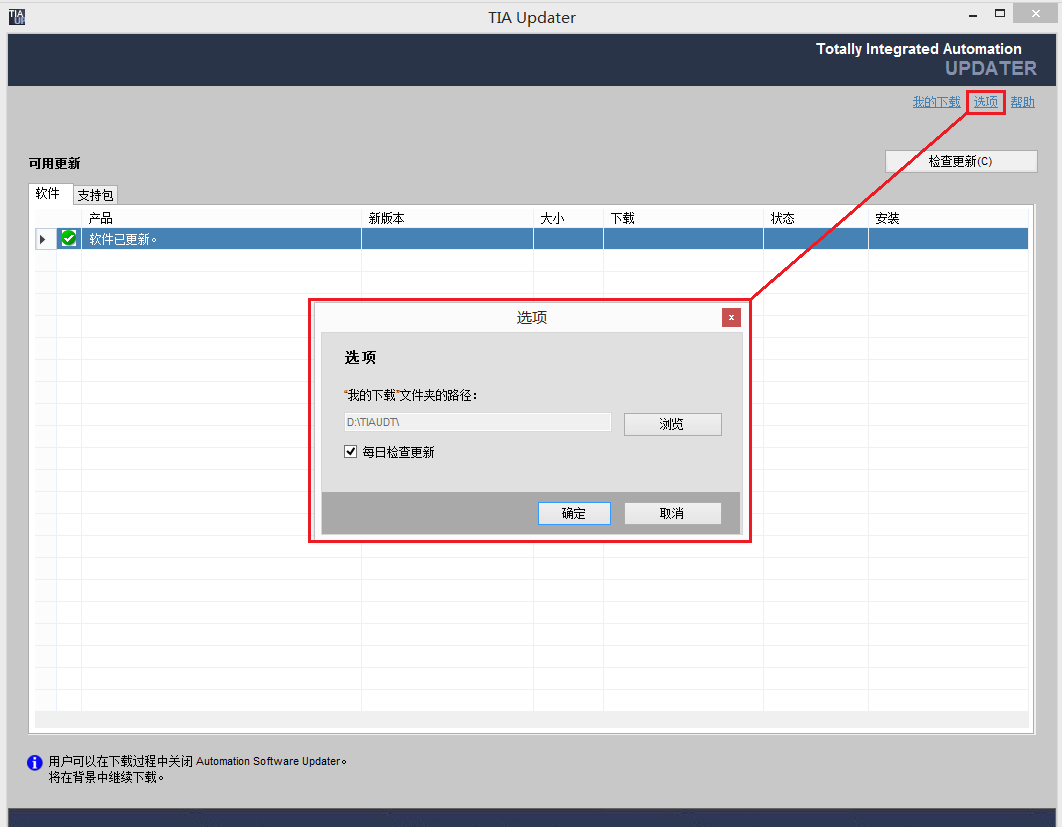The image size is (1062, 827).
Task: Close the TIA Updater window
Action: click(x=1036, y=14)
